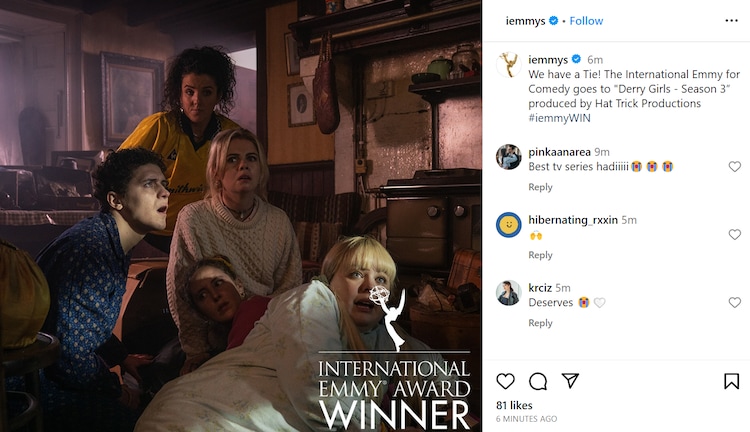This screenshot has width=750, height=432.
Task: Save post with the bookmark icon
Action: [731, 381]
